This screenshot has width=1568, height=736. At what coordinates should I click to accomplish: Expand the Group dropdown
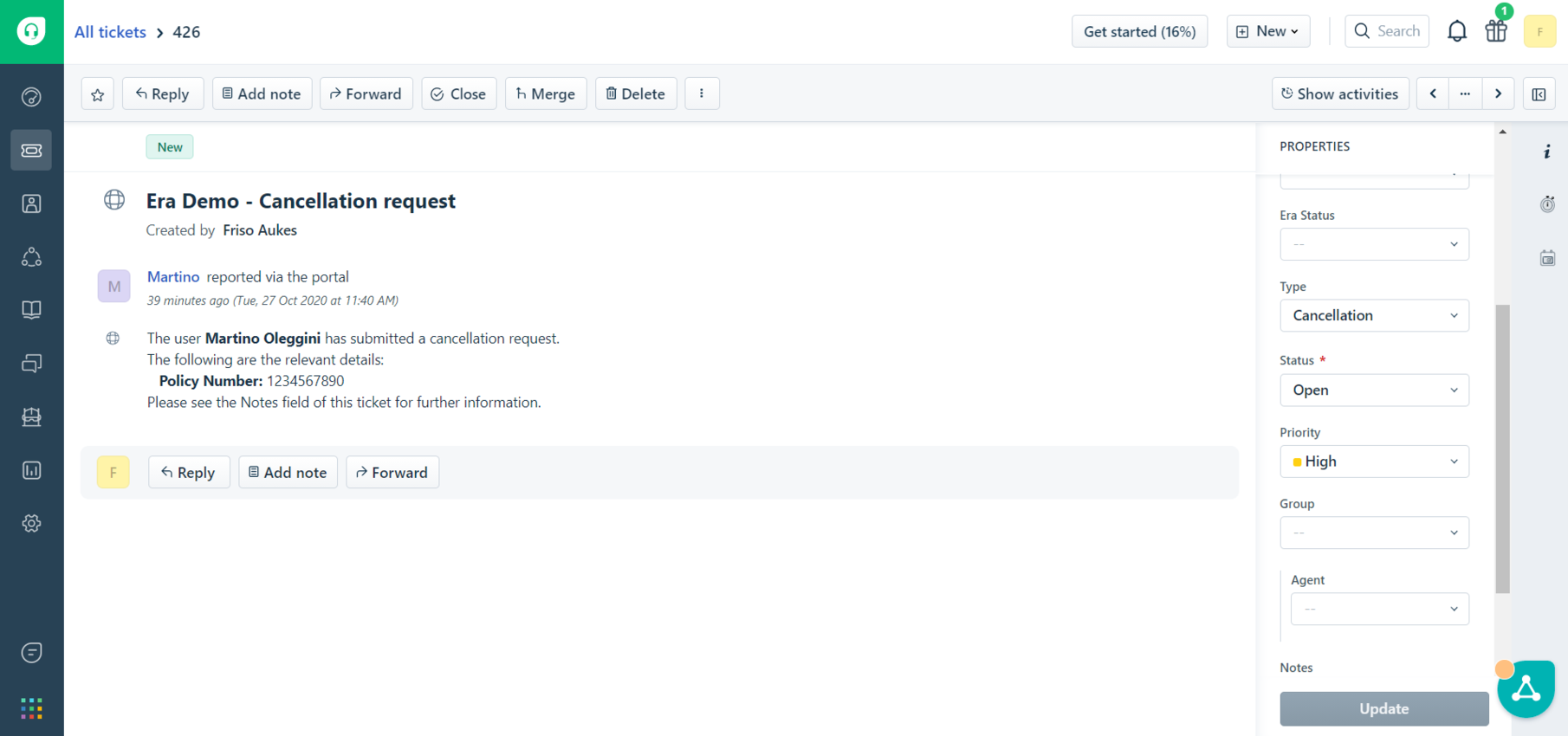pyautogui.click(x=1374, y=533)
